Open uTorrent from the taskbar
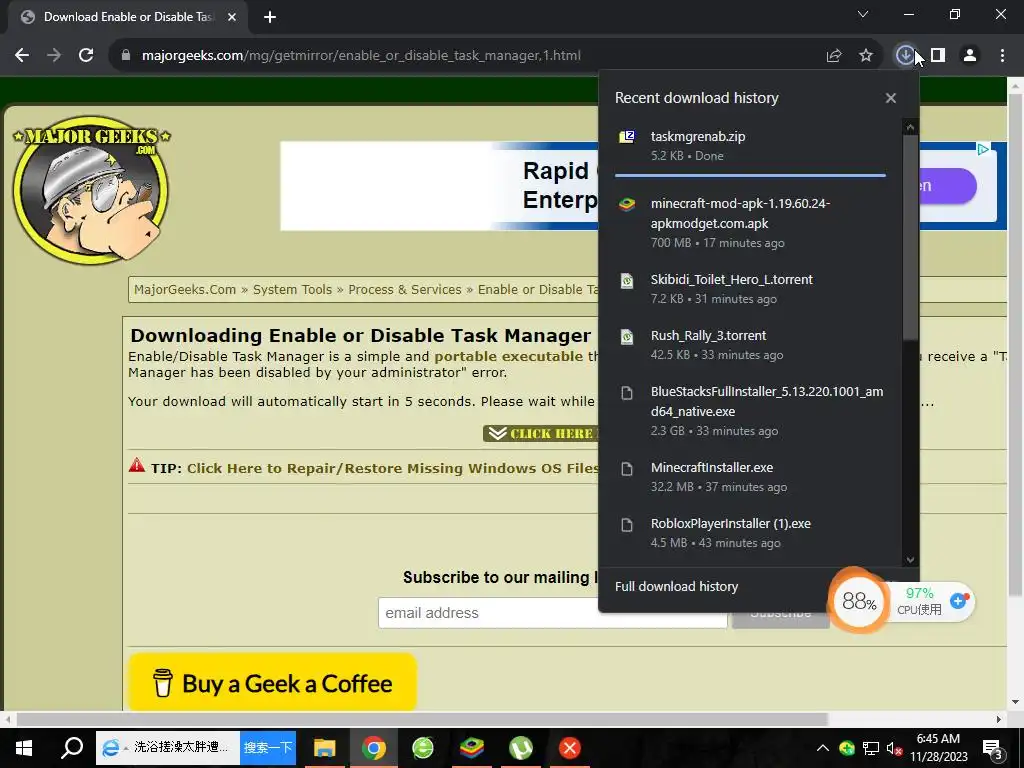1024x768 pixels. click(x=520, y=748)
